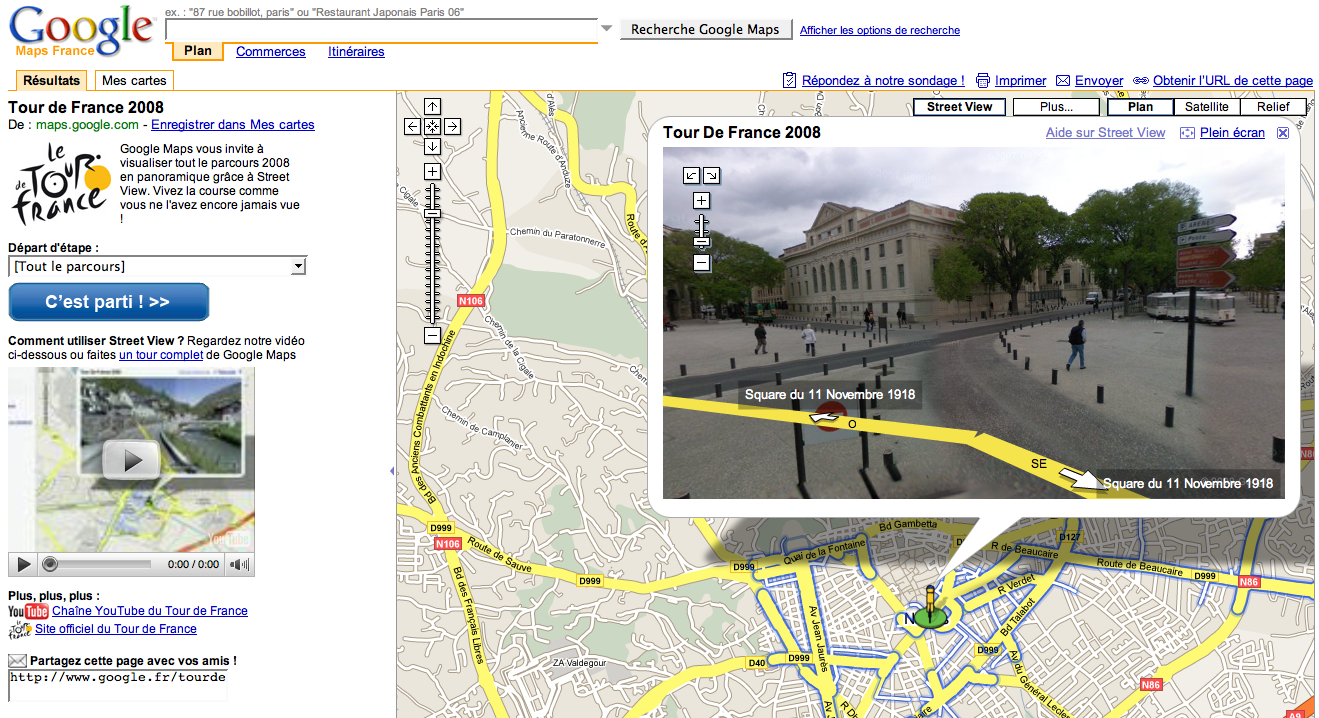Pan the map south with down arrow
The height and width of the screenshot is (718, 1319).
pyautogui.click(x=432, y=147)
